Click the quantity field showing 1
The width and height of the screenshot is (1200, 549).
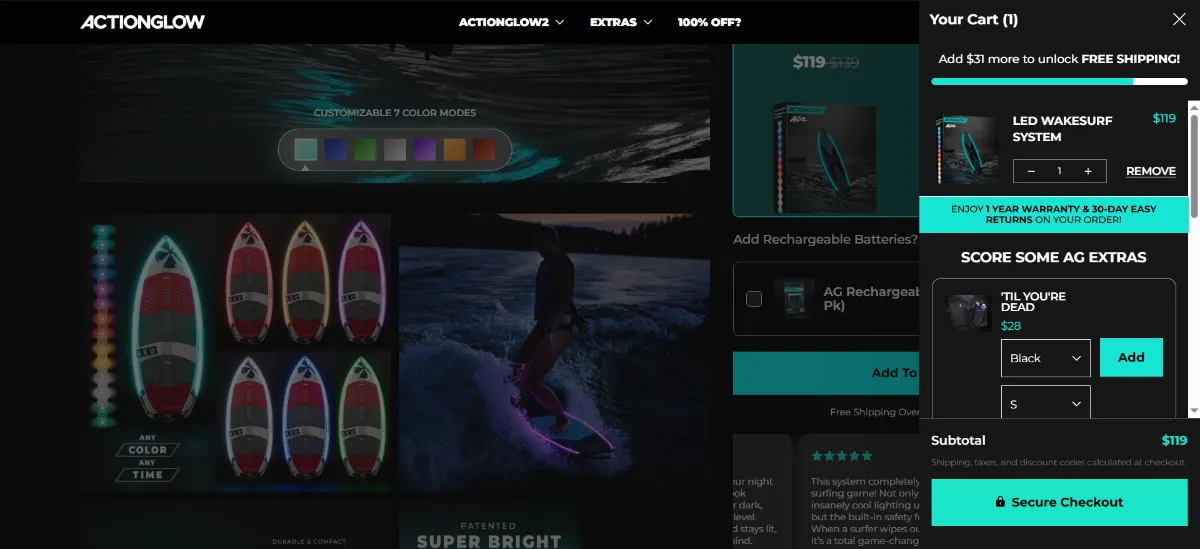[1059, 171]
